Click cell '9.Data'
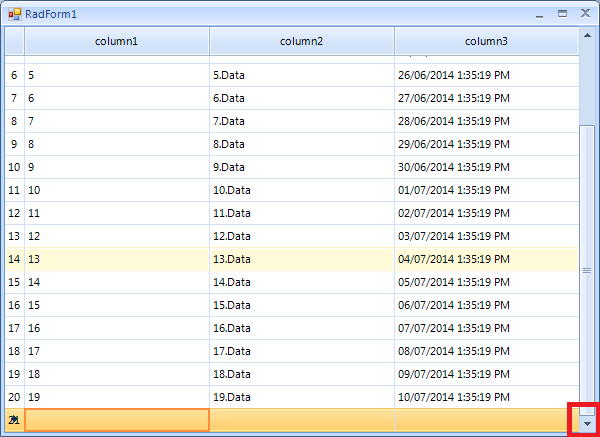 (x=302, y=167)
